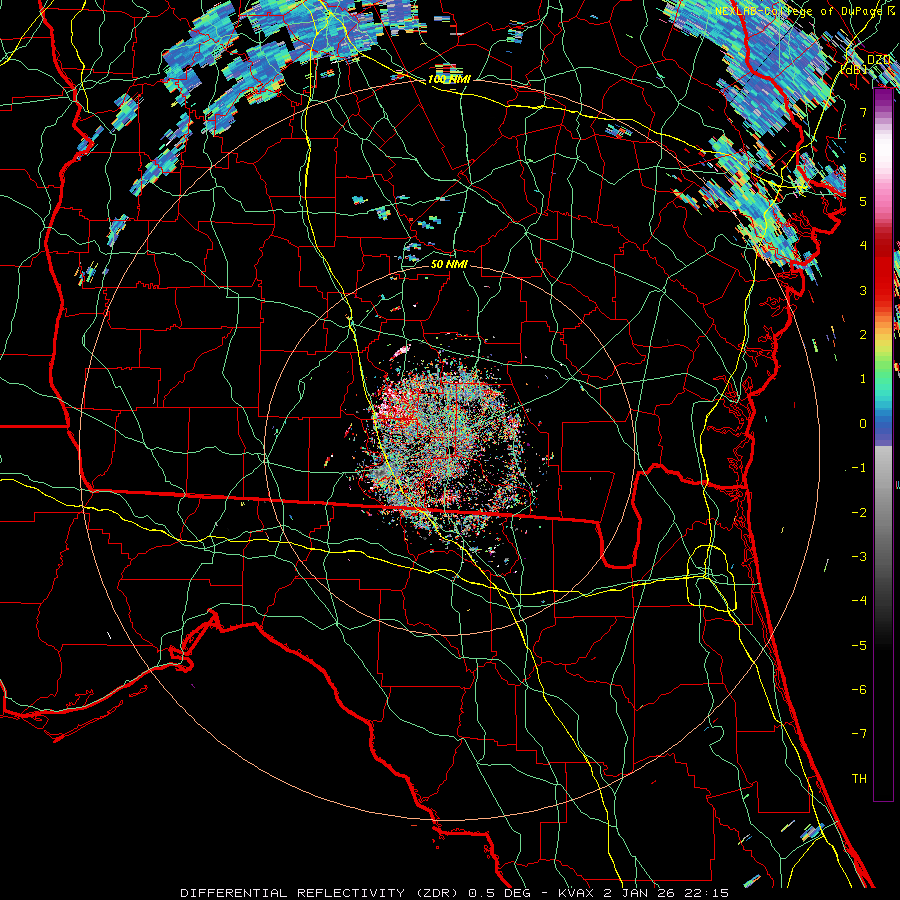Image resolution: width=900 pixels, height=900 pixels.
Task: Click the bottom caption "DIFFERENTIAL REFLECTIVITY (ZDR) 0.5 DEG"
Action: click(356, 893)
